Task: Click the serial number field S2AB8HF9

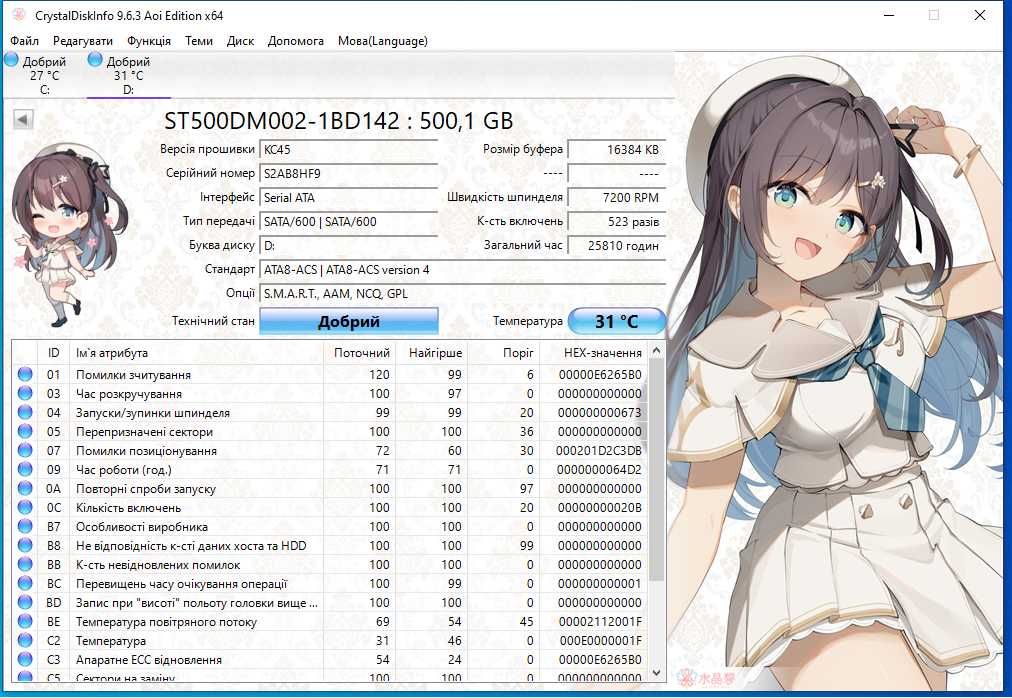Action: coord(349,173)
